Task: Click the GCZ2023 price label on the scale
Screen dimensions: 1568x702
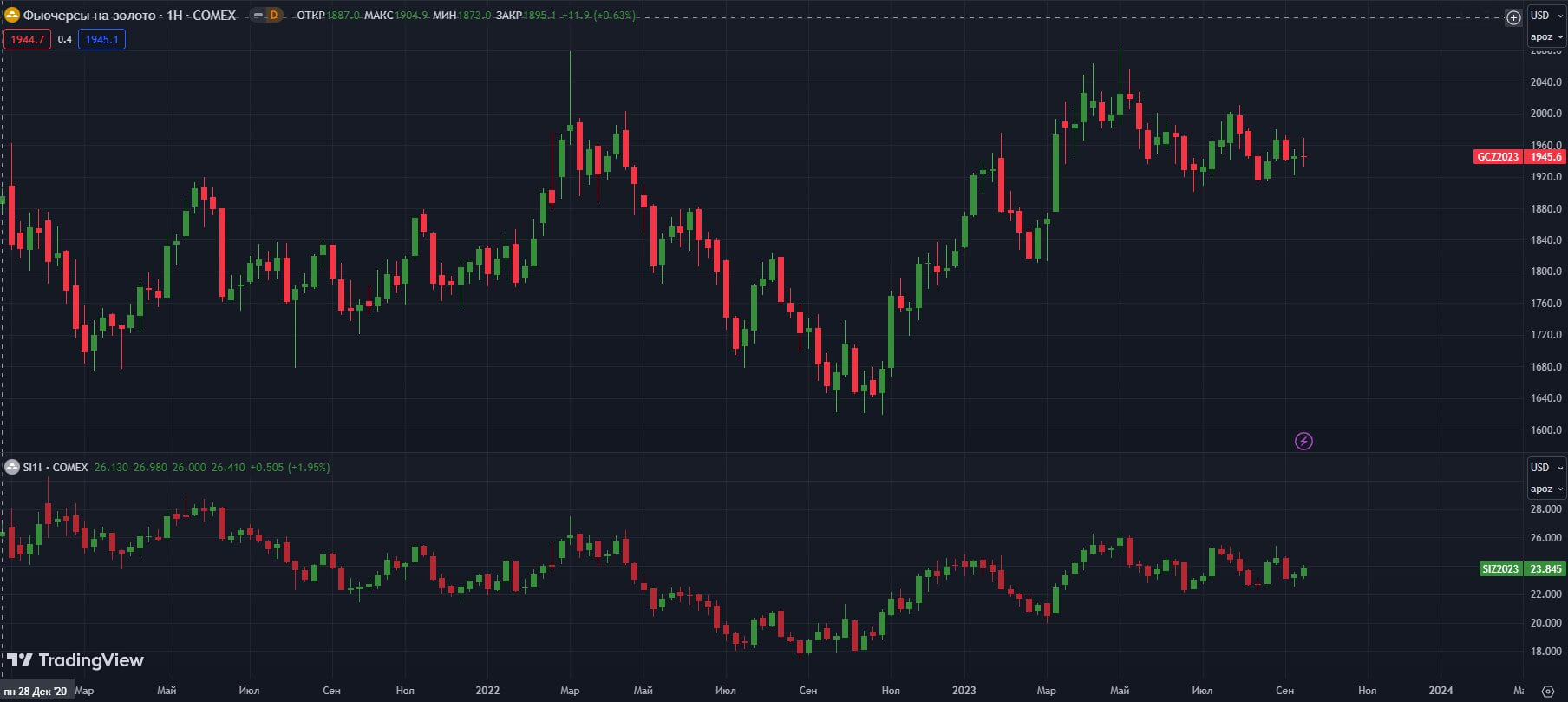Action: 1498,157
